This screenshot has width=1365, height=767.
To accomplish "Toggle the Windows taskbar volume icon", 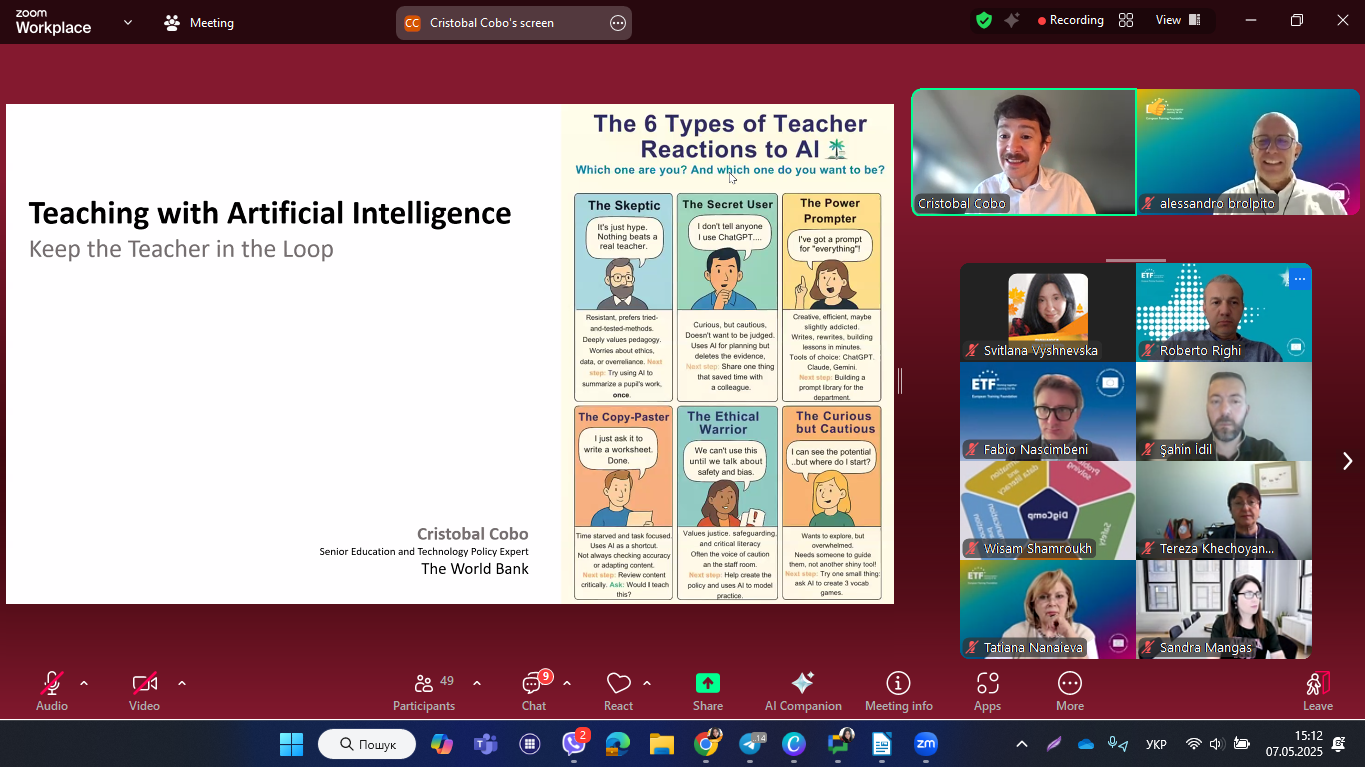I will pyautogui.click(x=1216, y=744).
